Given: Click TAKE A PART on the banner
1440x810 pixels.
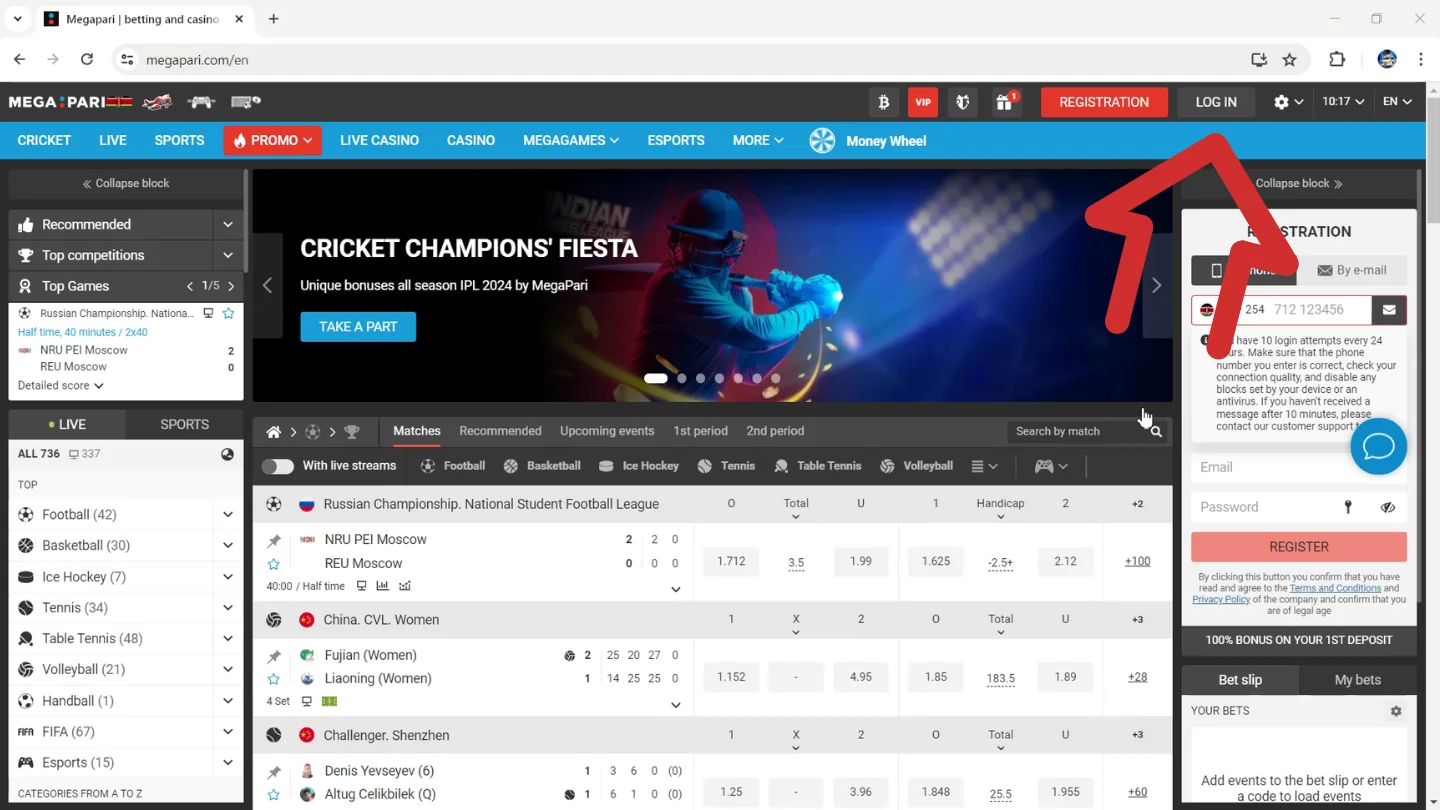Looking at the screenshot, I should coord(358,327).
